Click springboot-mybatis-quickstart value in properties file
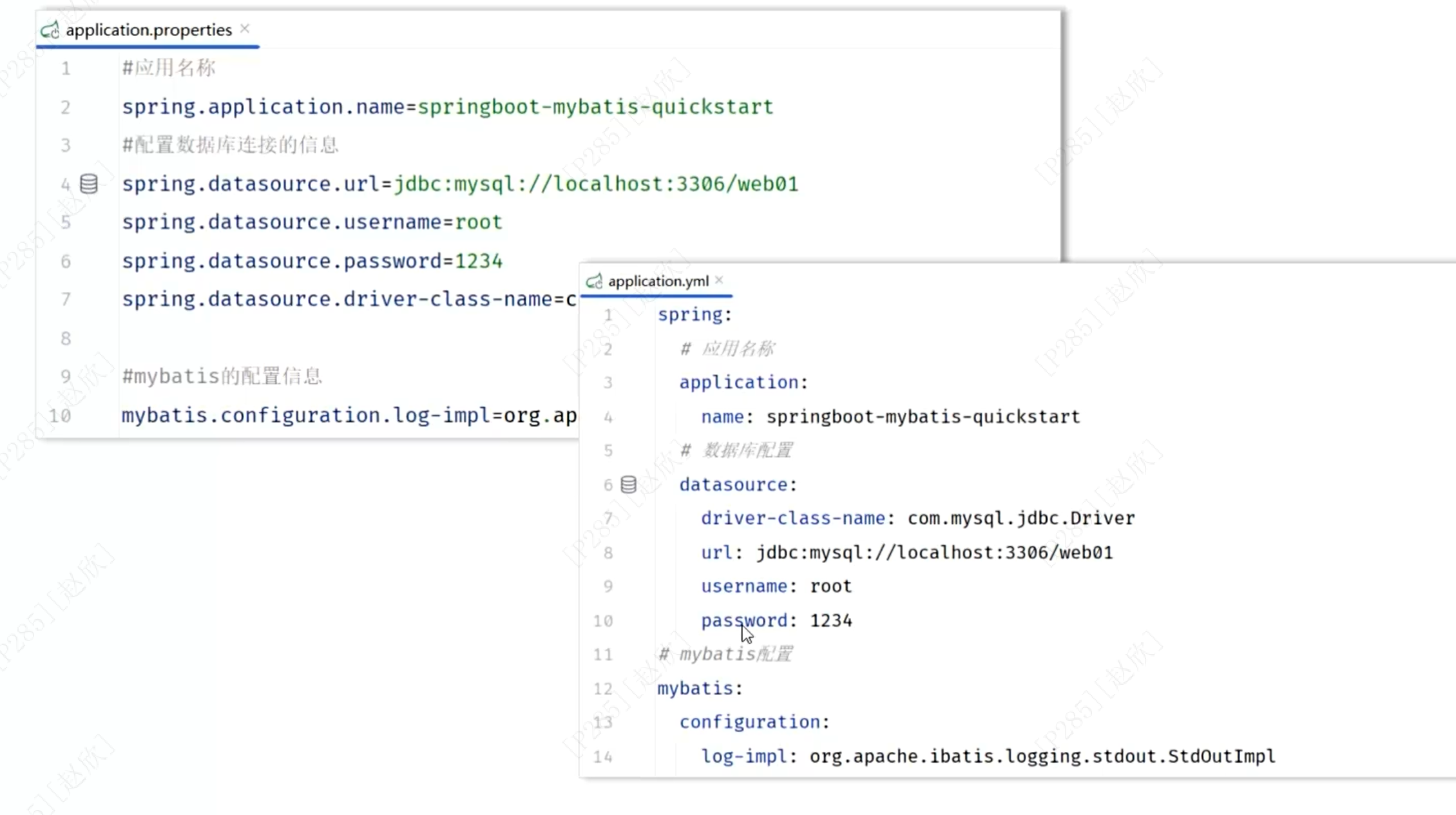1456x815 pixels. click(595, 107)
